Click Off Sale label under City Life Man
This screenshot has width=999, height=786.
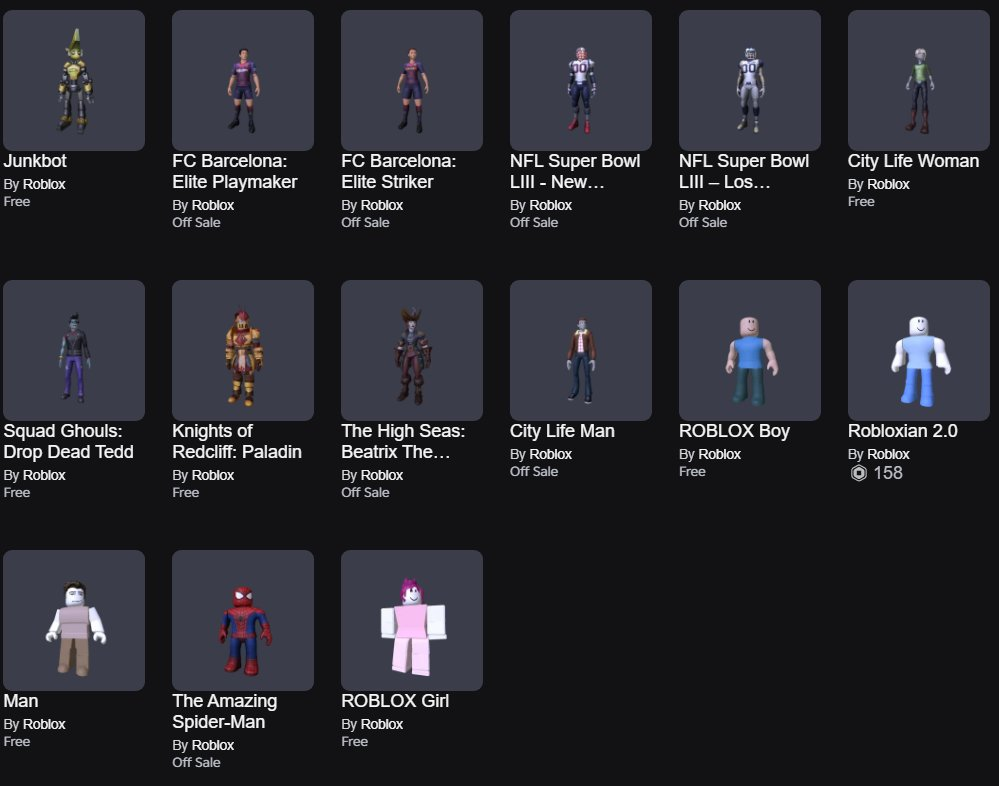tap(534, 472)
